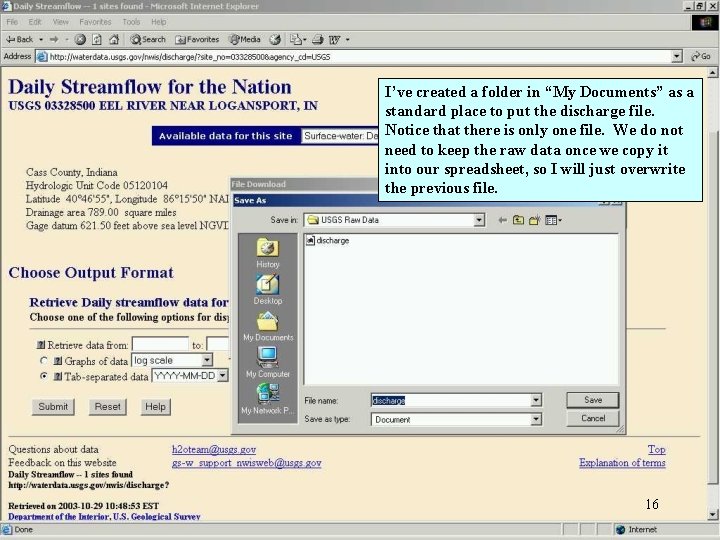Click the Top link
This screenshot has height=540, width=720.
point(656,450)
